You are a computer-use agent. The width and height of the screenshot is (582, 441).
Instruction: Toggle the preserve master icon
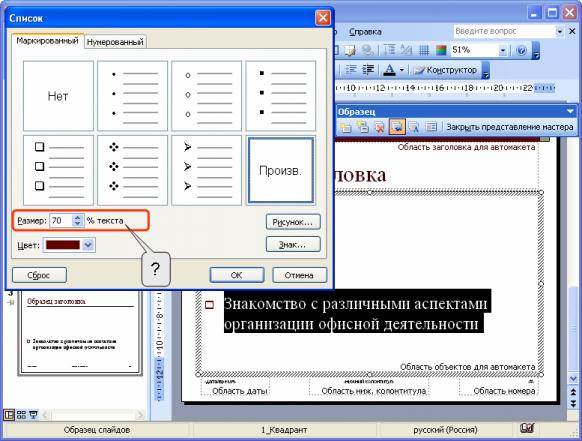pyautogui.click(x=397, y=127)
